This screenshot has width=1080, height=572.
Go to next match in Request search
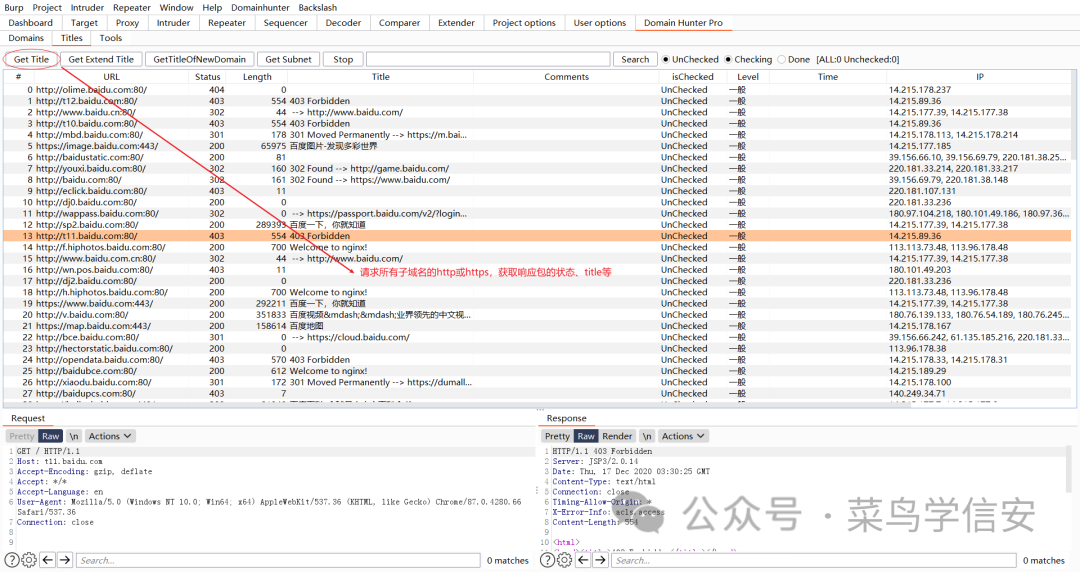(x=65, y=560)
